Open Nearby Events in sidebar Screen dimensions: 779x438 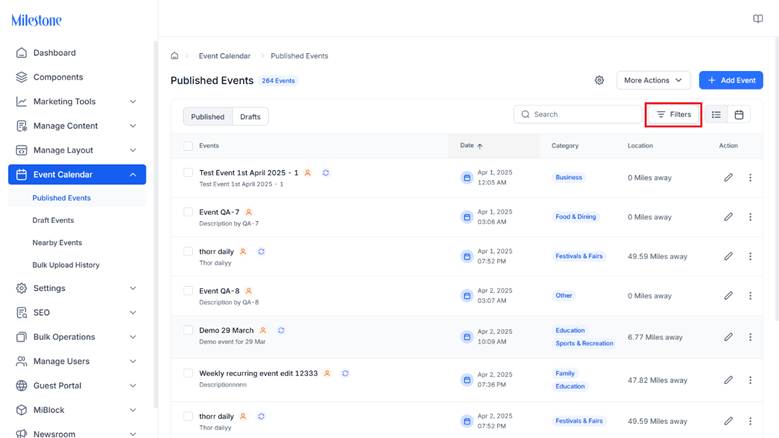click(57, 242)
